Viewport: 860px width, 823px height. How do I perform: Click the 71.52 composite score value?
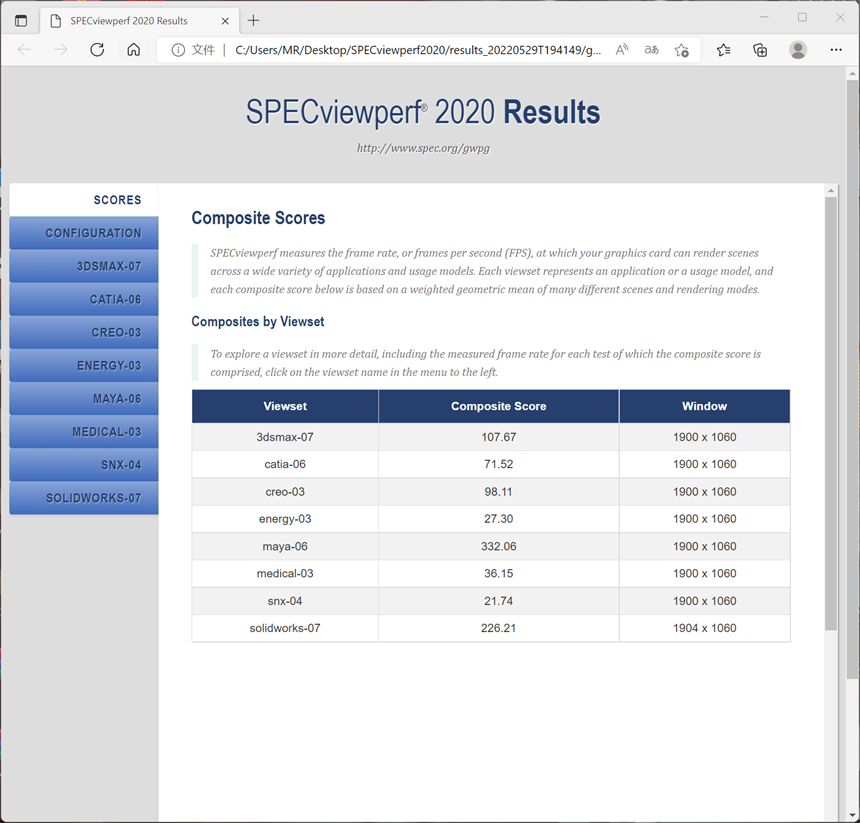pyautogui.click(x=499, y=464)
